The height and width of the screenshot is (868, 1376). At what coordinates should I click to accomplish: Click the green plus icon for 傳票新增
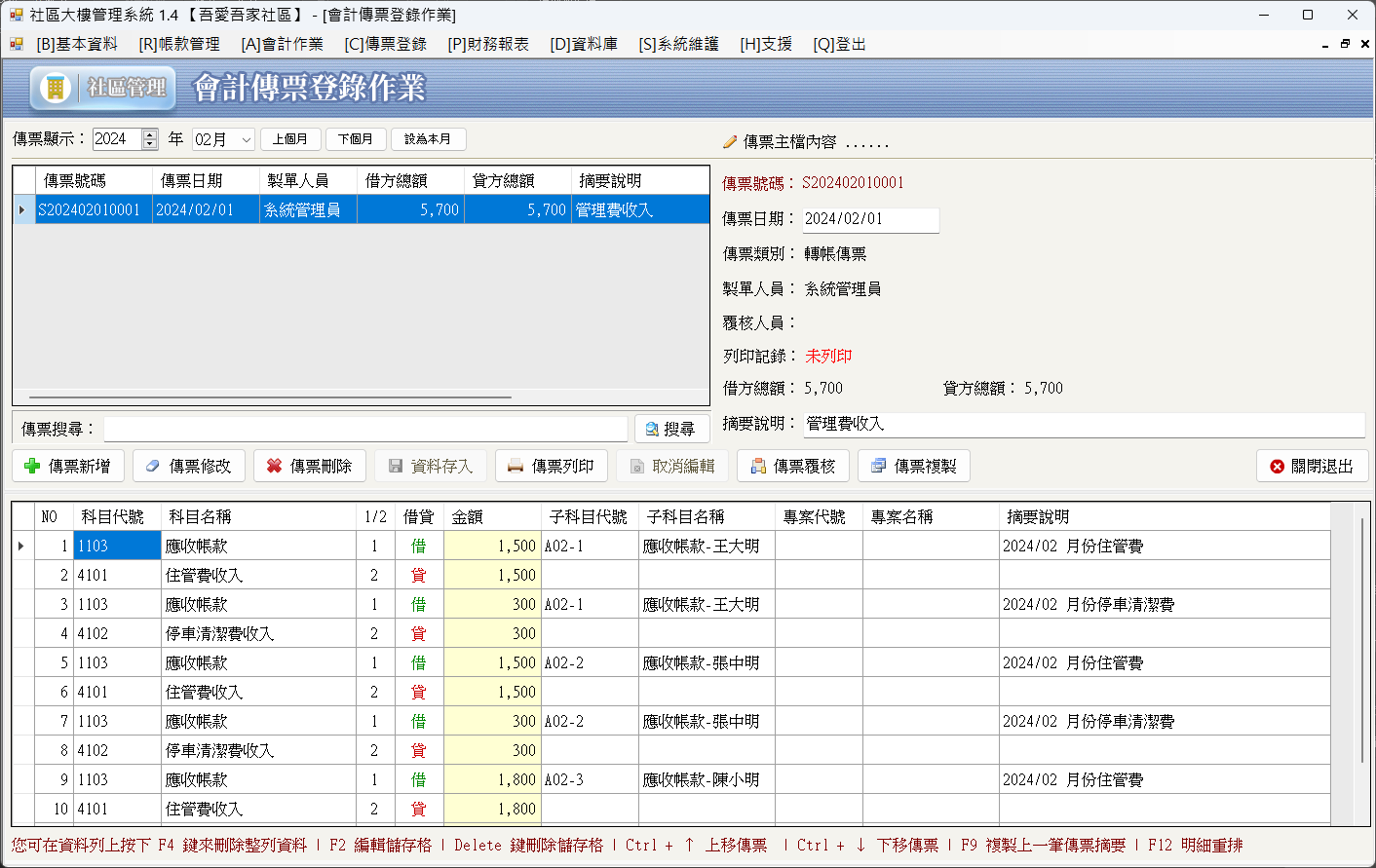click(x=32, y=467)
